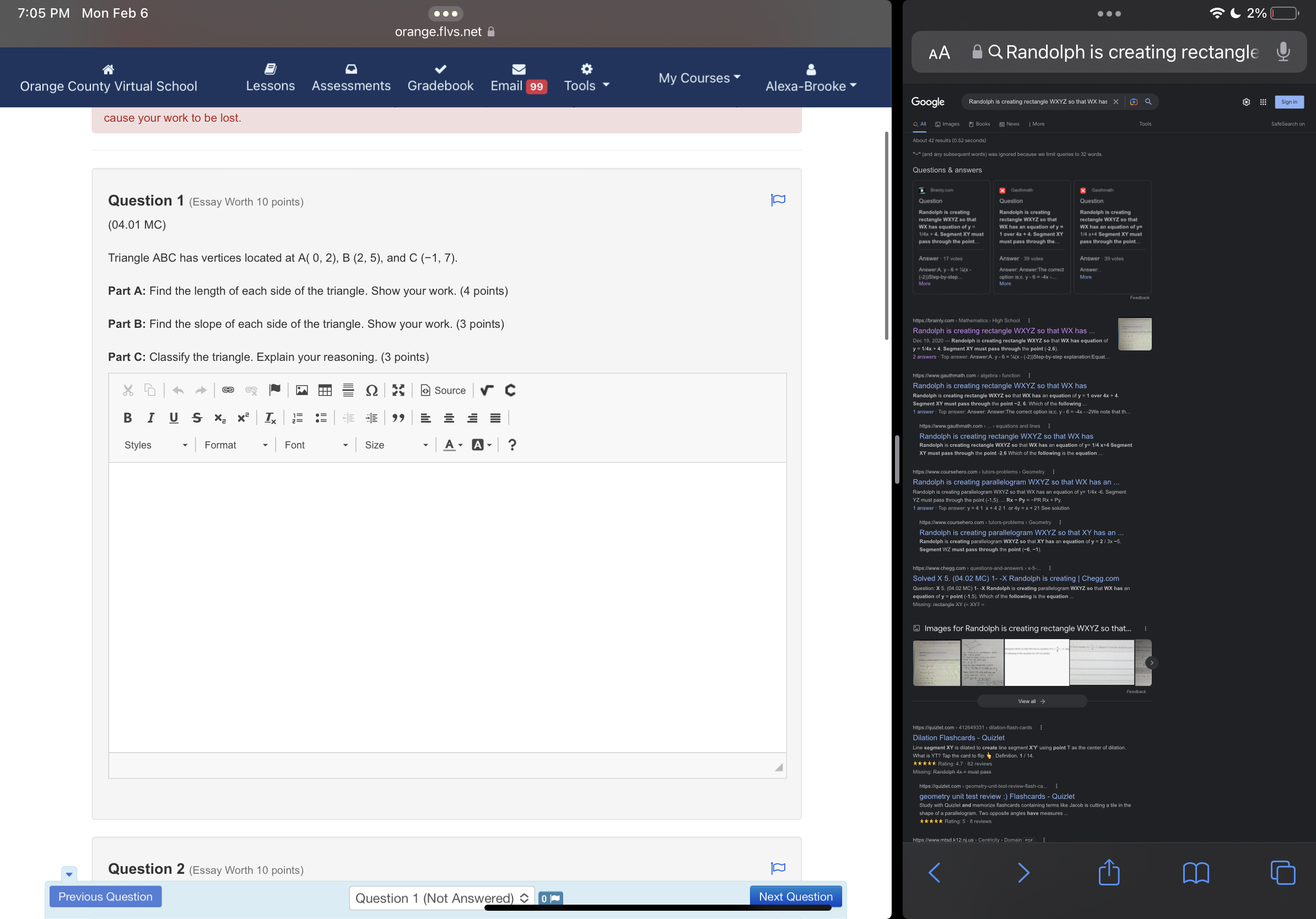Open the Brainly result about rectangle WXYZ

coord(1003,331)
